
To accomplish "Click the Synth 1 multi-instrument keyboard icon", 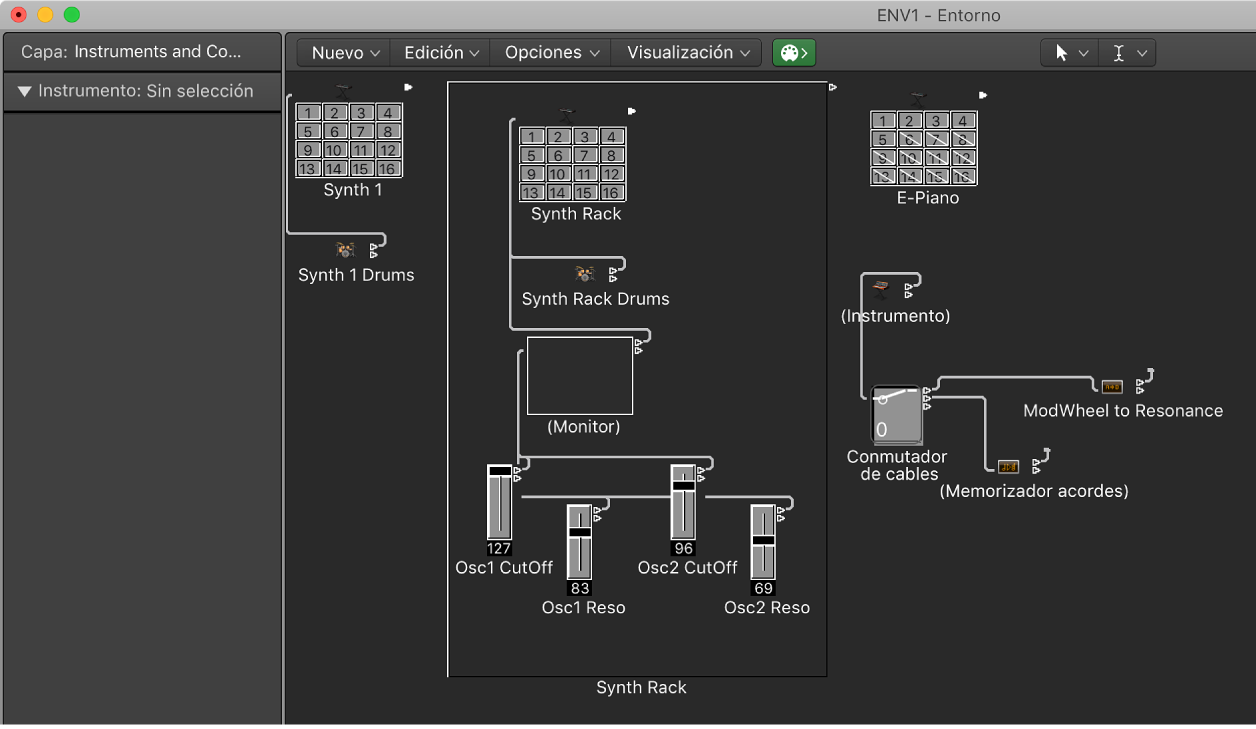I will 344,90.
